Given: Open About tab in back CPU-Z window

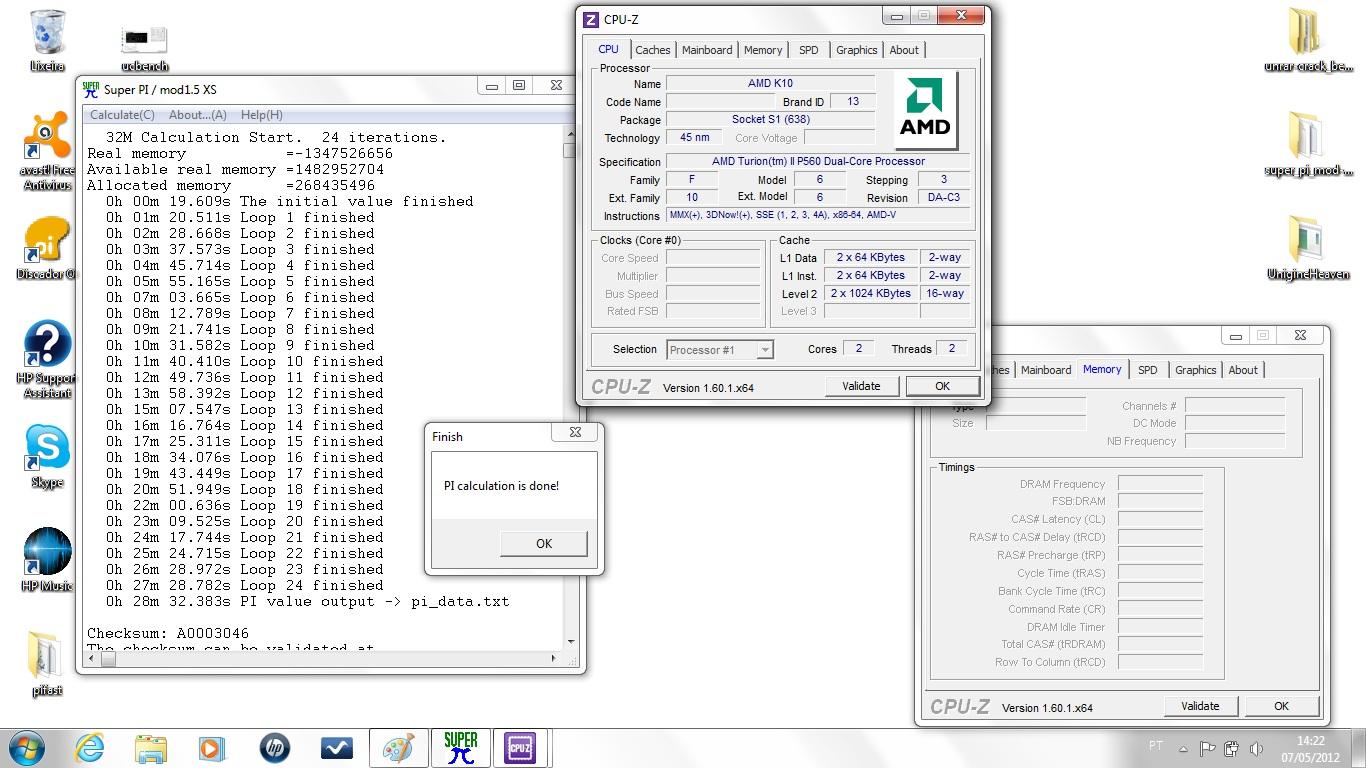Looking at the screenshot, I should tap(1243, 370).
